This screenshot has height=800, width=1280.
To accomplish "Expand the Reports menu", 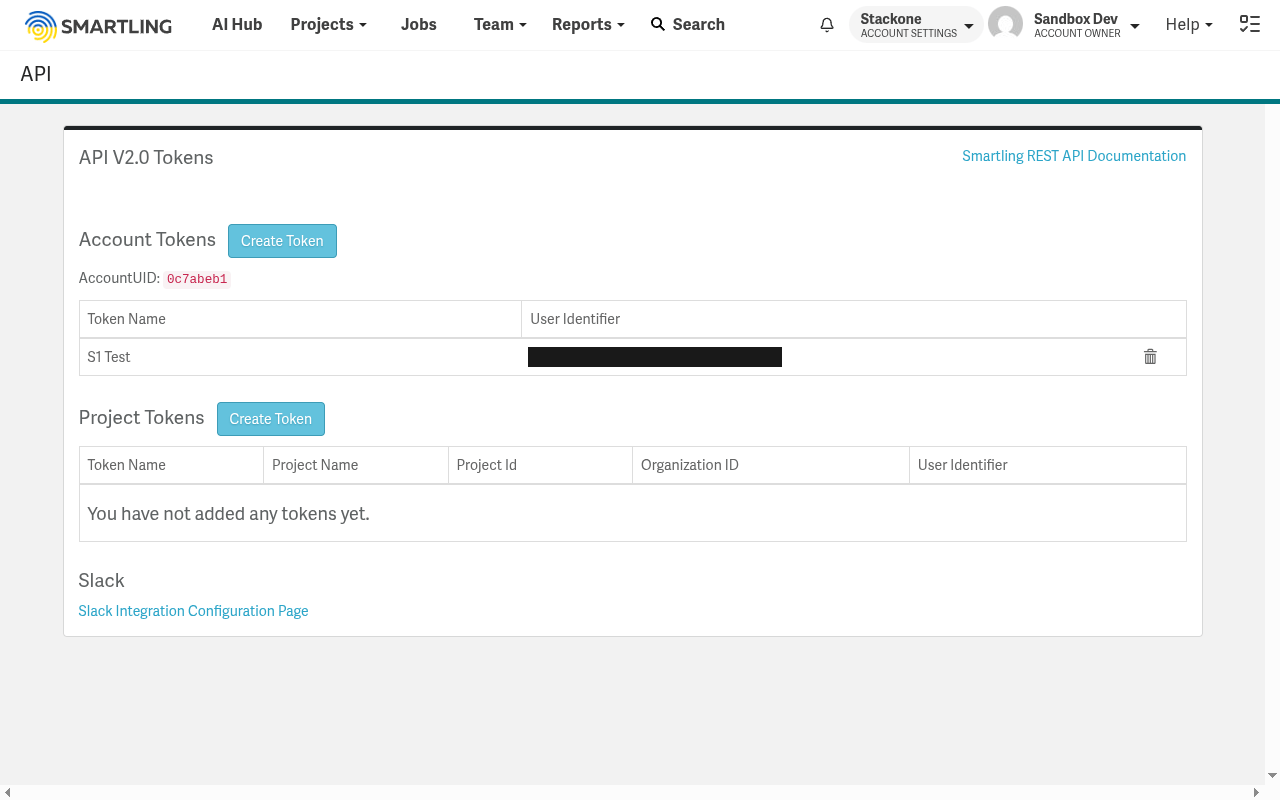I will click(x=588, y=25).
